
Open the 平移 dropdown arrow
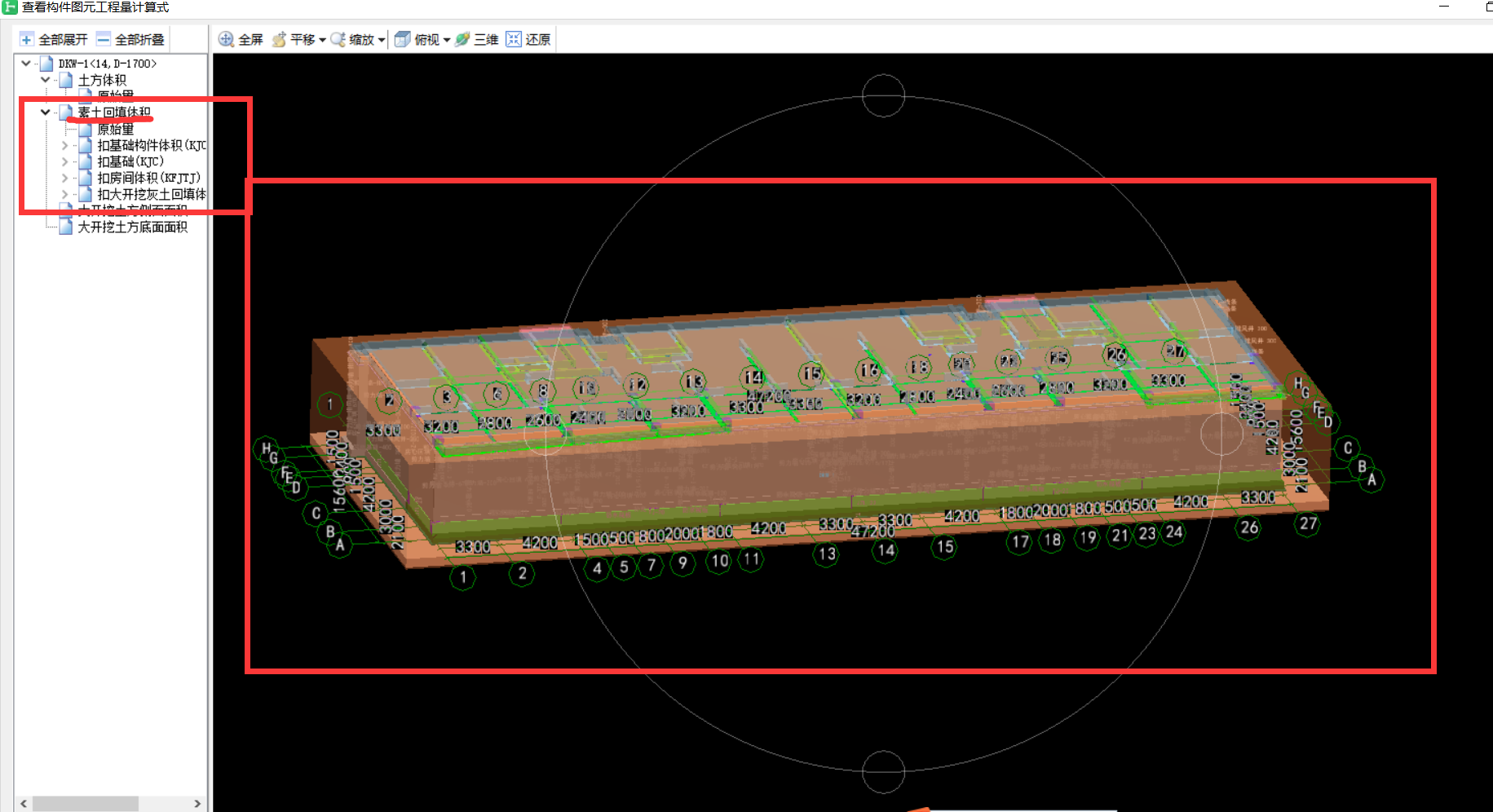tap(322, 40)
